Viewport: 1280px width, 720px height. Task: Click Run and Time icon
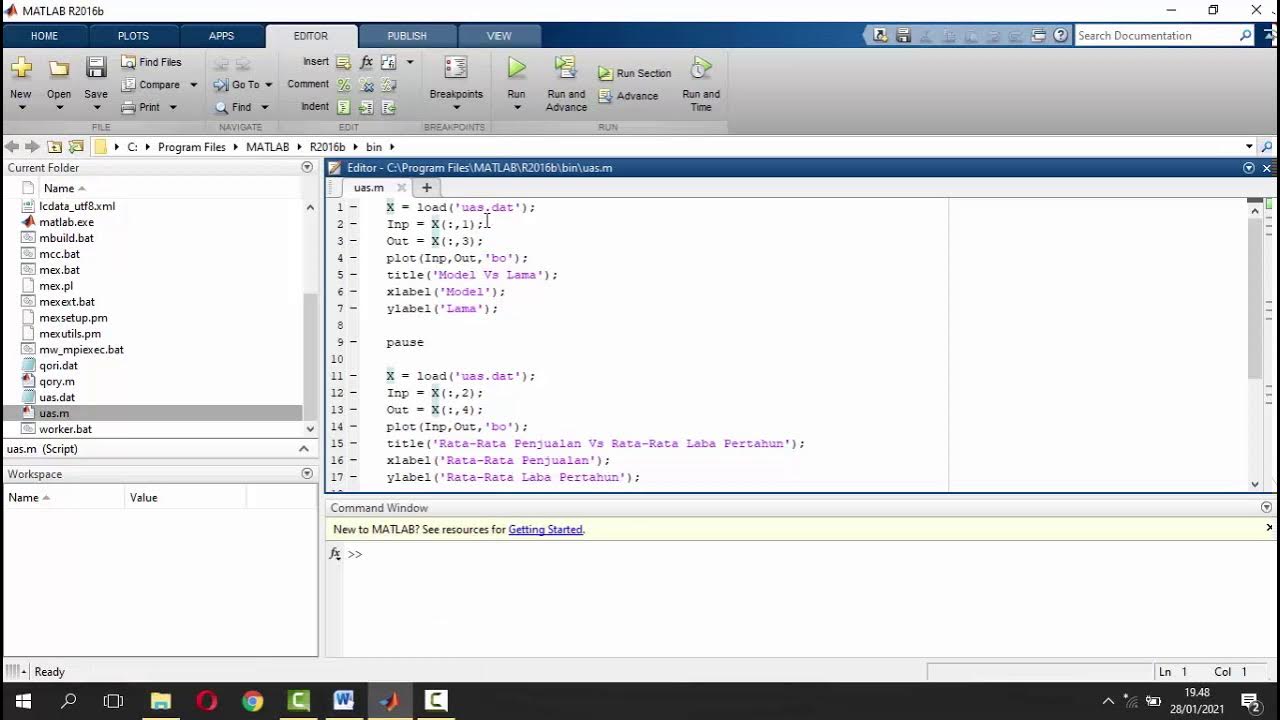701,68
